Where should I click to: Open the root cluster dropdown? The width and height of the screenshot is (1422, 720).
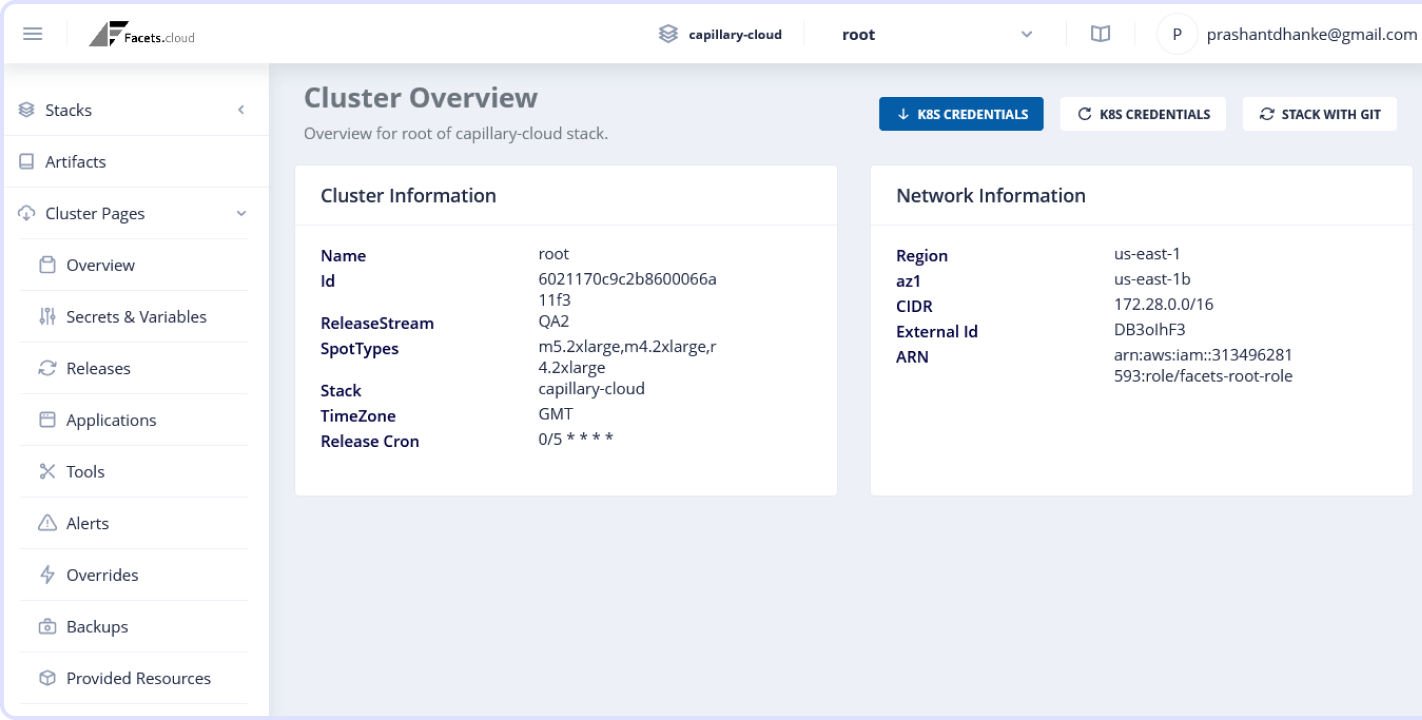coord(937,34)
